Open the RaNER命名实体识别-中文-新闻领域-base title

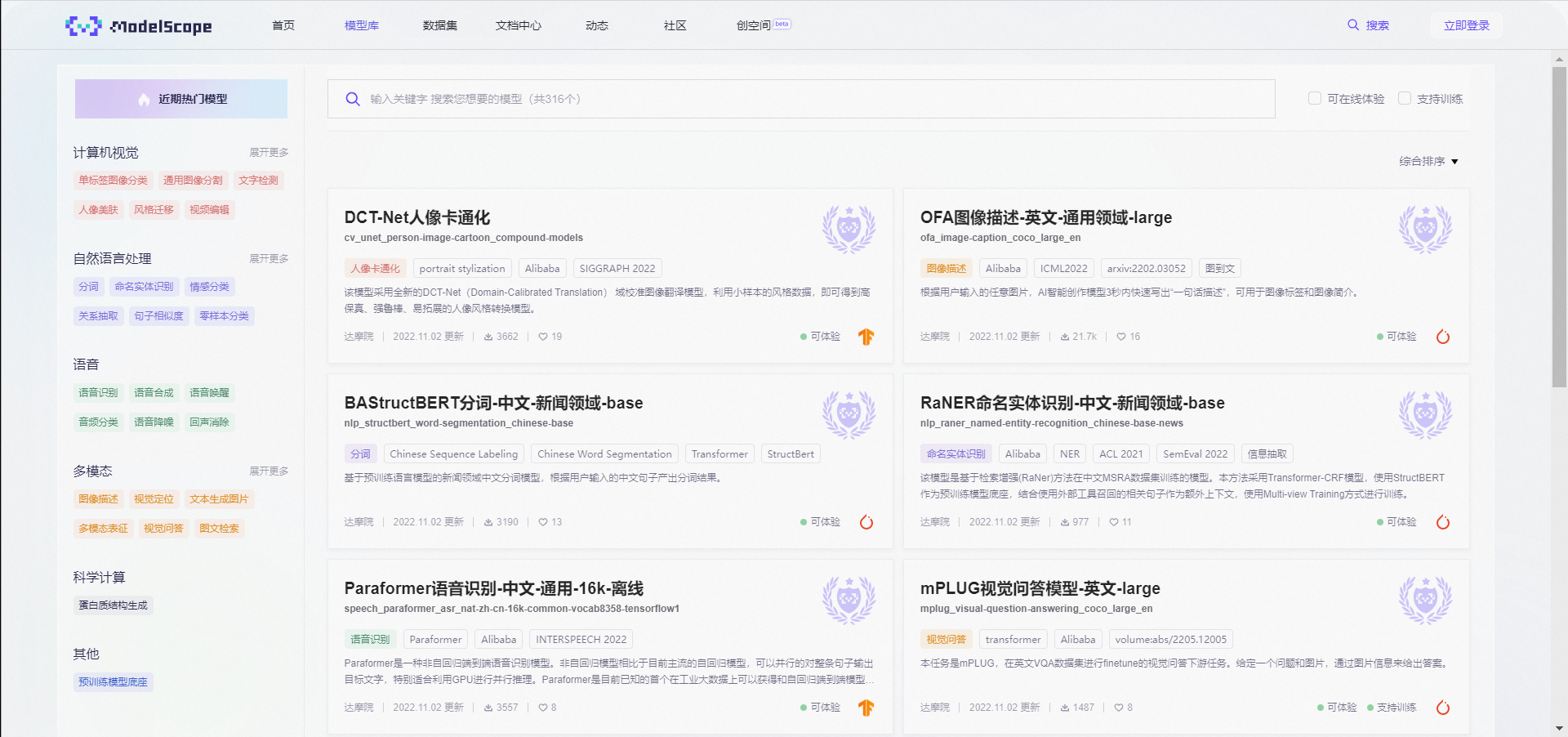[x=1072, y=403]
